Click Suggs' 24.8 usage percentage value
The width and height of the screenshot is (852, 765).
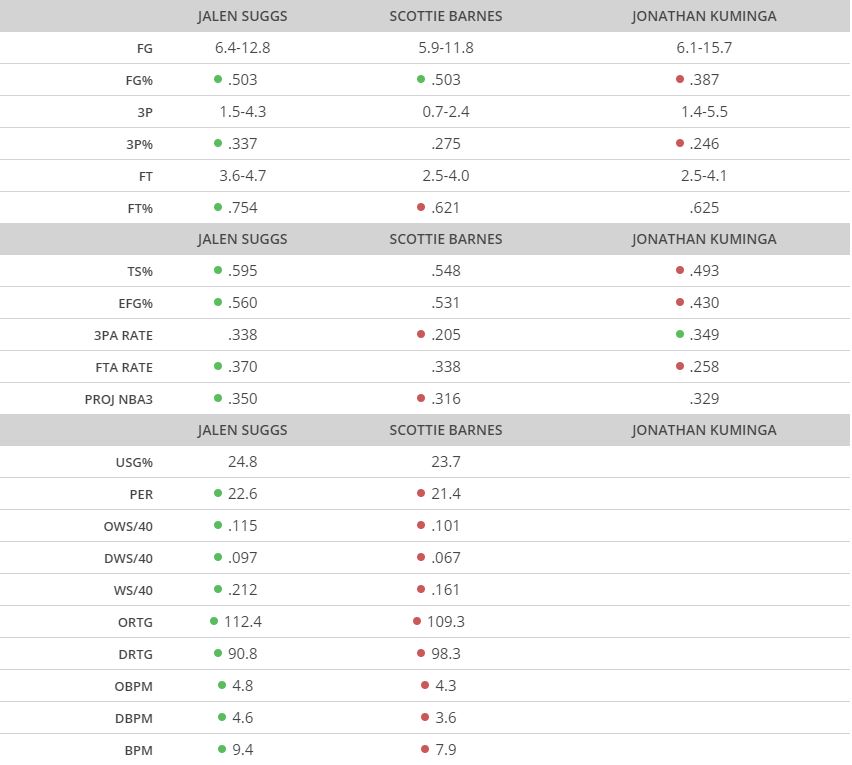(x=242, y=462)
